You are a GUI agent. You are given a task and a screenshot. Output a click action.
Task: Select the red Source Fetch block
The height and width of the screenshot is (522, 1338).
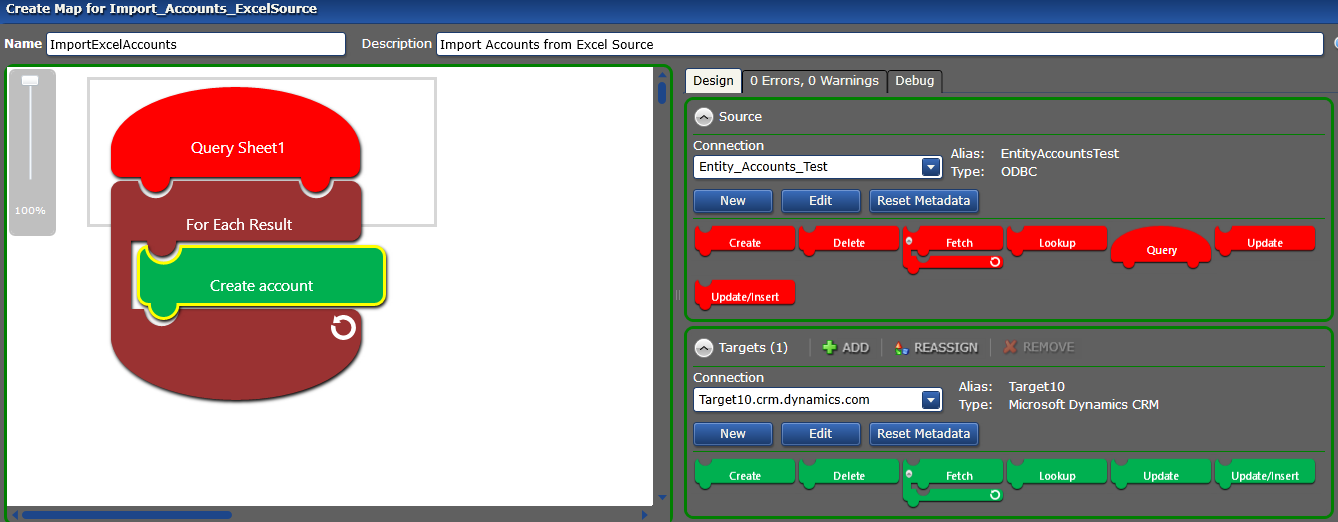click(x=958, y=241)
